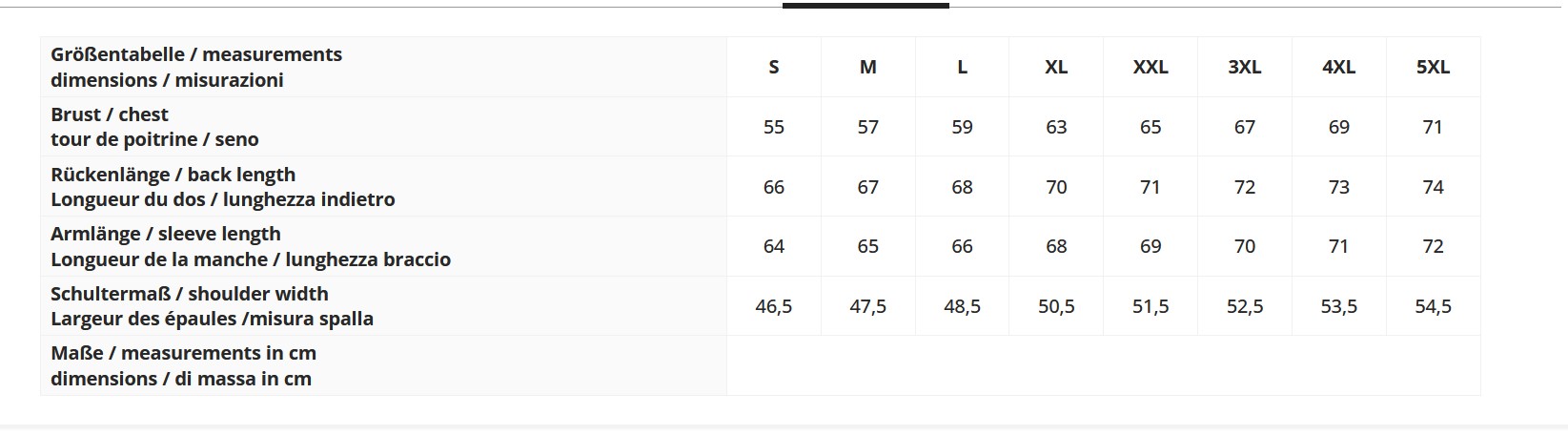Click the Maße / measurements in cm label
The height and width of the screenshot is (435, 1568).
[183, 365]
